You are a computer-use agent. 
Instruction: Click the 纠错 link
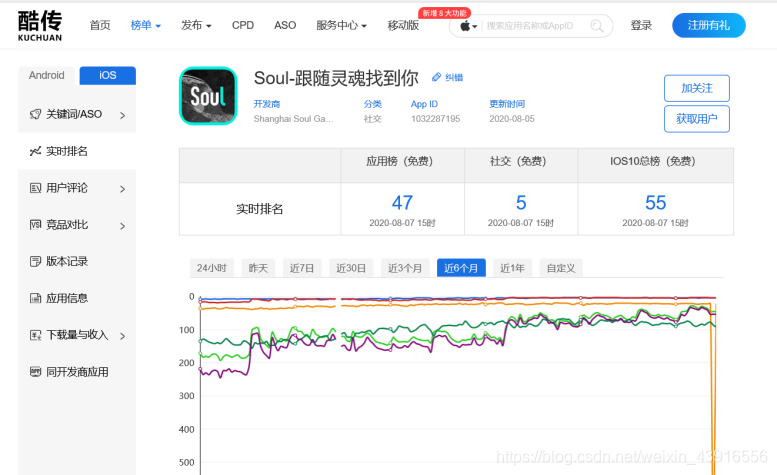454,77
